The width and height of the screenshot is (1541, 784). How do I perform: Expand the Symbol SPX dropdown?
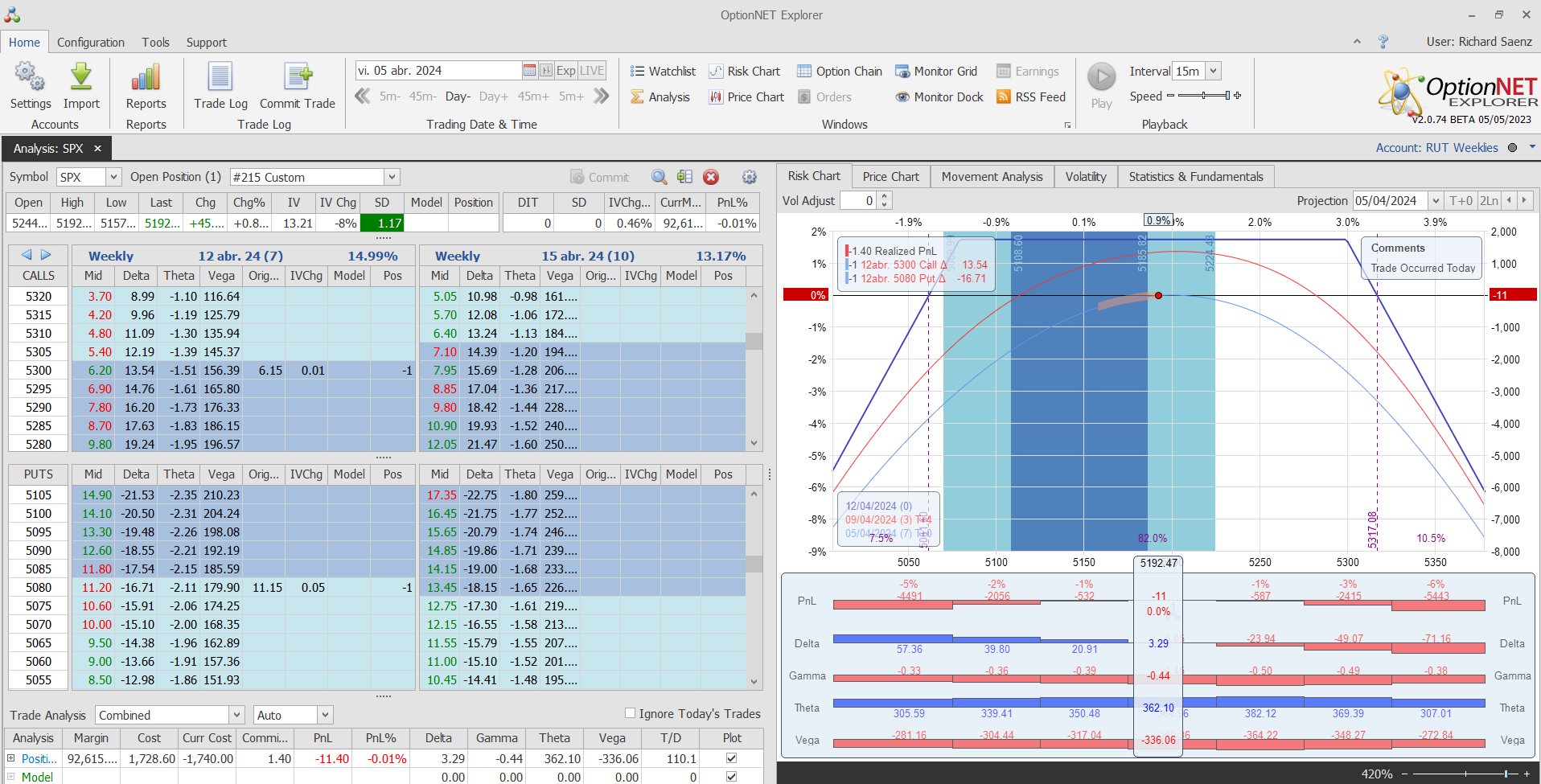click(113, 177)
